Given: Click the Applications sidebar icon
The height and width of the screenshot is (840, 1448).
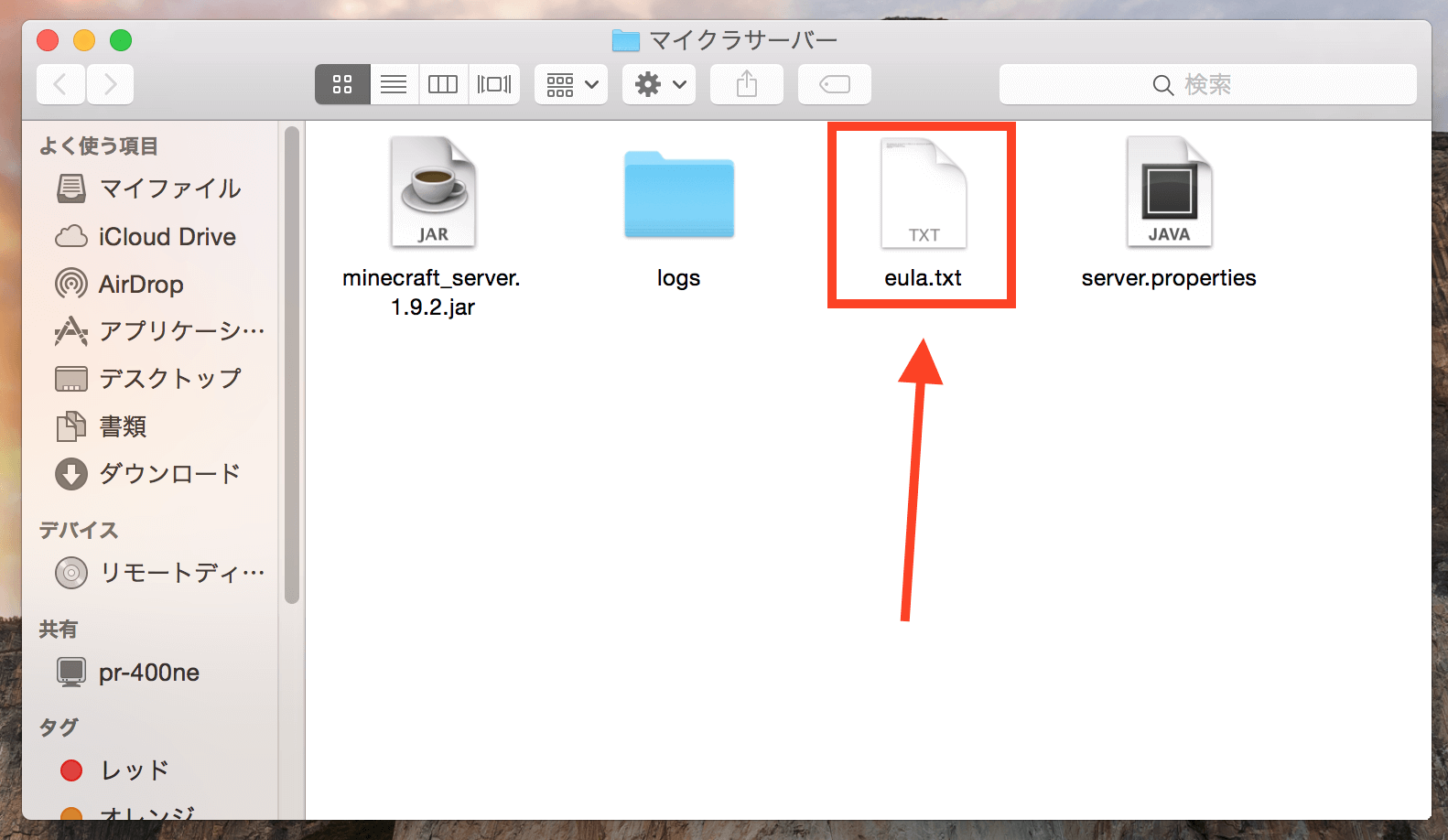Looking at the screenshot, I should tap(71, 331).
